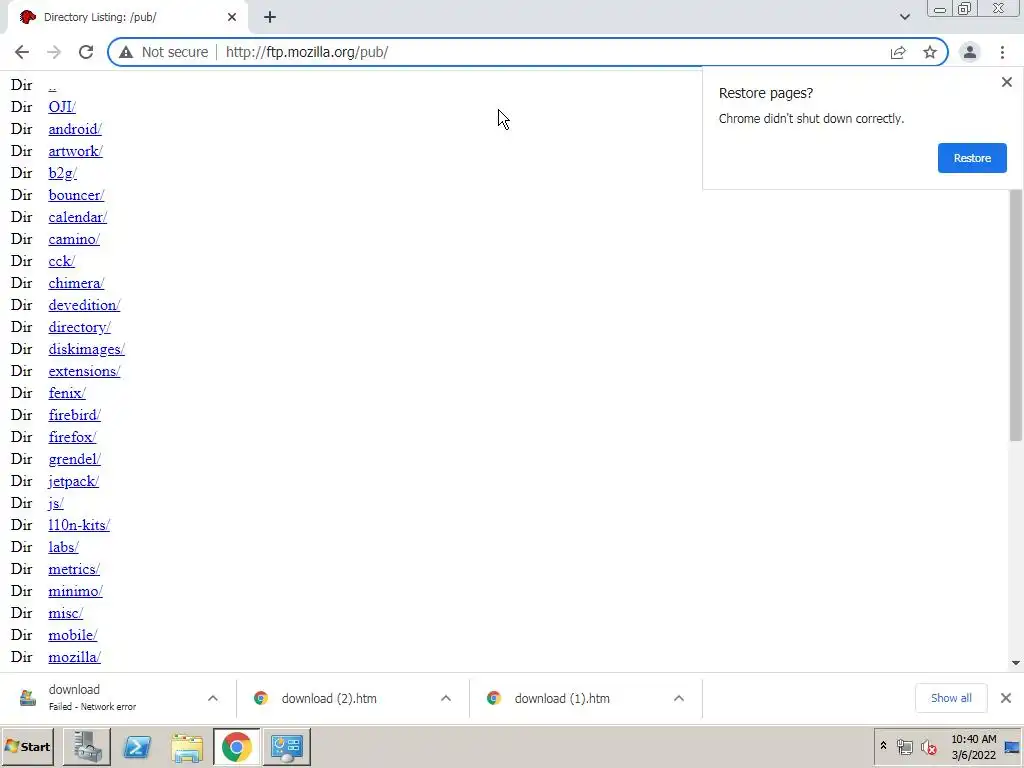Open the tab search chevron

[904, 17]
